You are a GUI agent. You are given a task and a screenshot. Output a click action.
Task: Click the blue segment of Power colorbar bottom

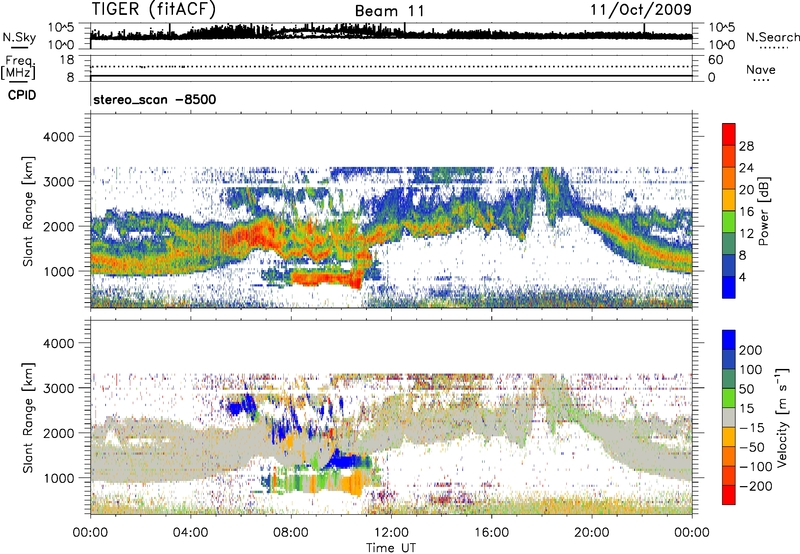(x=729, y=287)
